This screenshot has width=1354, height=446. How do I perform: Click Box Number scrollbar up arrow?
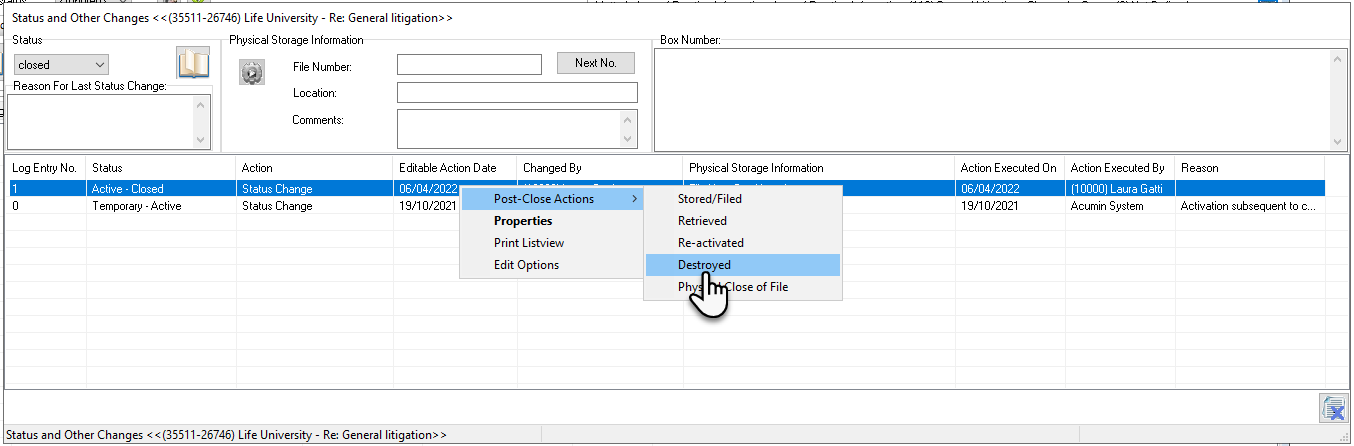click(1338, 60)
